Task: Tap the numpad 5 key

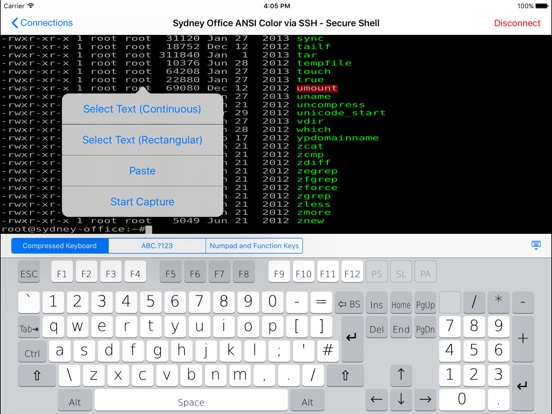Action: coord(474,351)
